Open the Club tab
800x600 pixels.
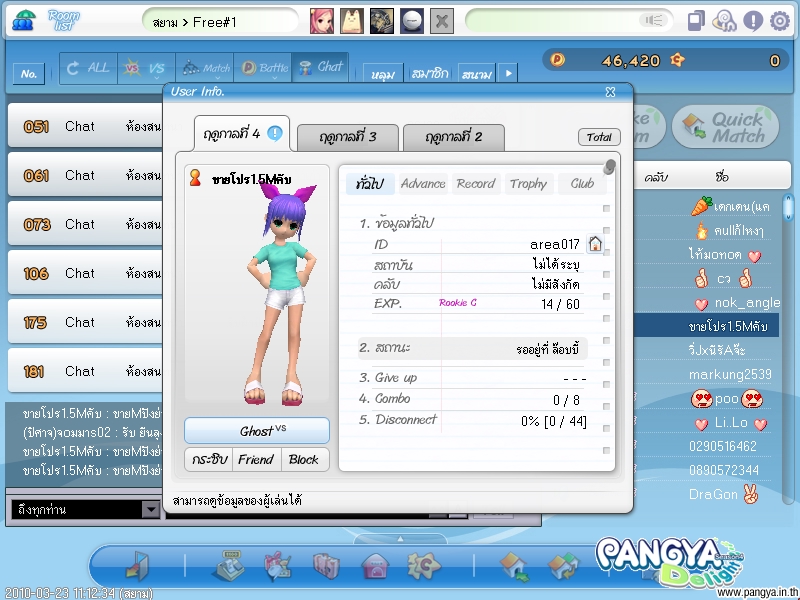(582, 184)
